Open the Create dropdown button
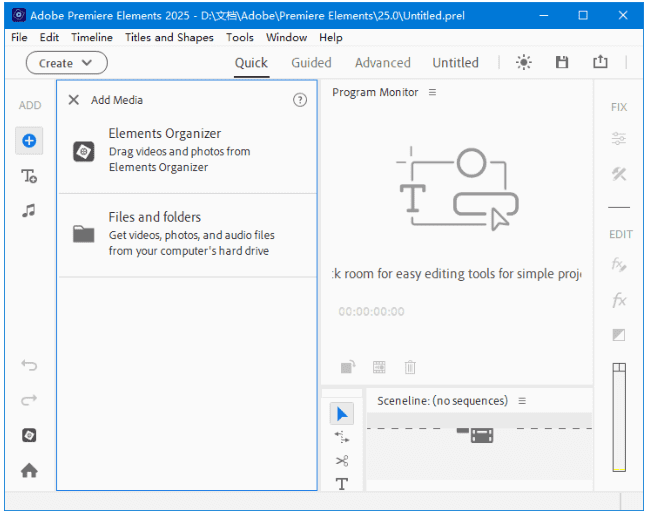The width and height of the screenshot is (647, 514). point(67,62)
